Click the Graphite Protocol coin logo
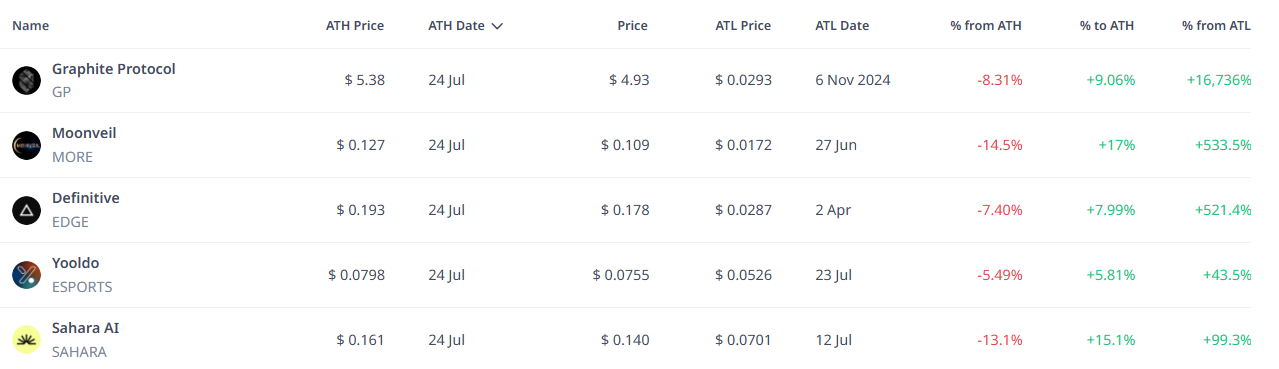This screenshot has width=1279, height=369. (26, 80)
